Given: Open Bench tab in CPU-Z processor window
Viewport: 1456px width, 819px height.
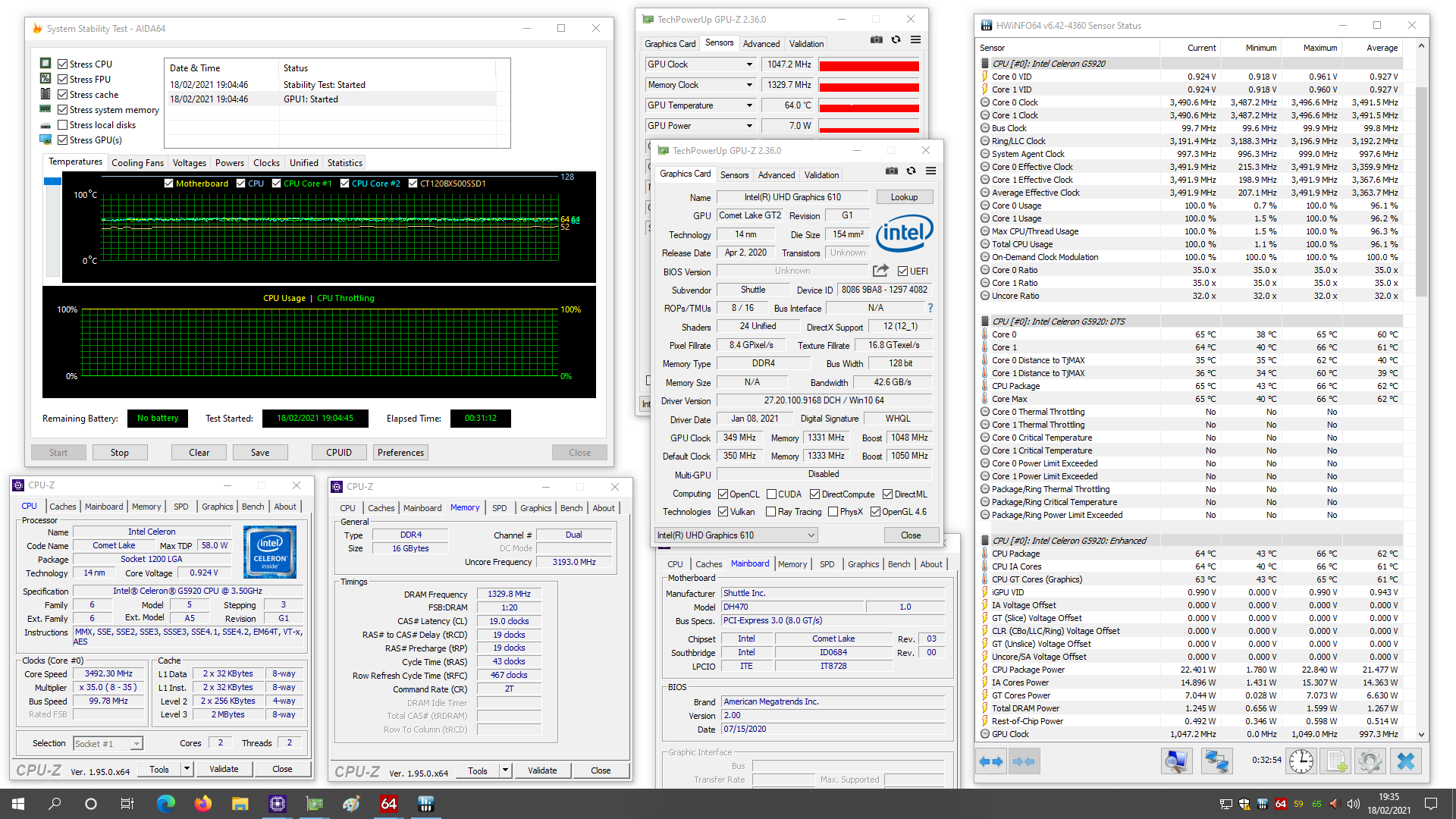Looking at the screenshot, I should pos(253,507).
